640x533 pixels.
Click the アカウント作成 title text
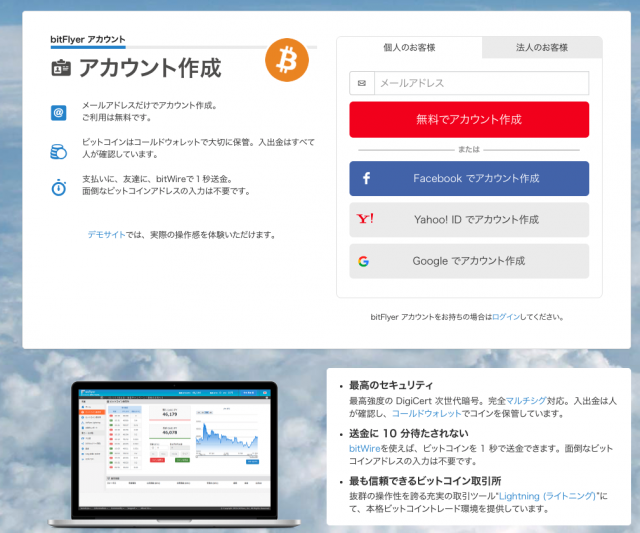tap(150, 68)
